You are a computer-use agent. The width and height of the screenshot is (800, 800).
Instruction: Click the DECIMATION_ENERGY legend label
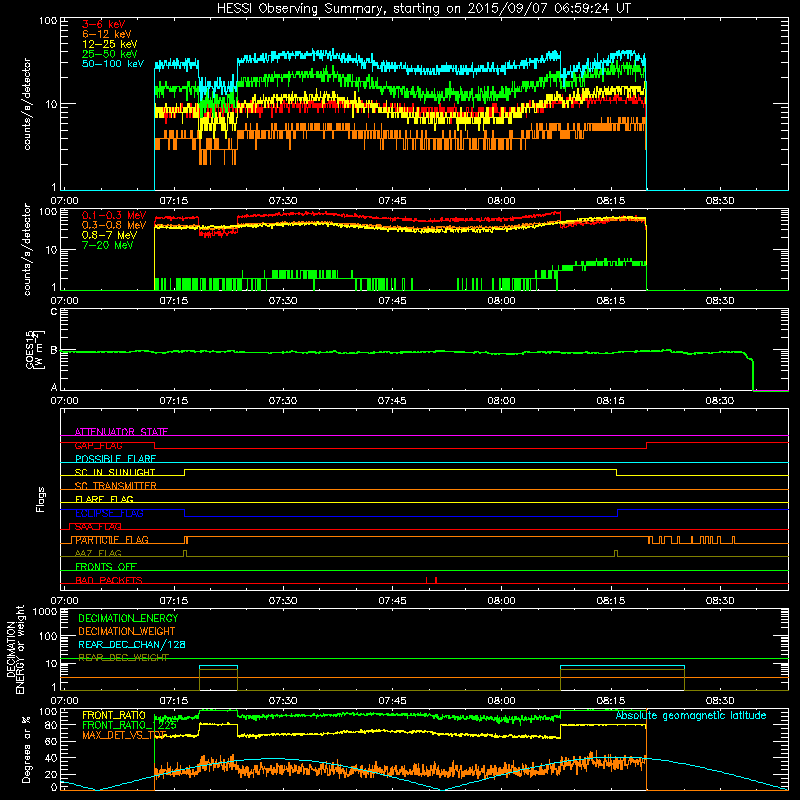(128, 618)
